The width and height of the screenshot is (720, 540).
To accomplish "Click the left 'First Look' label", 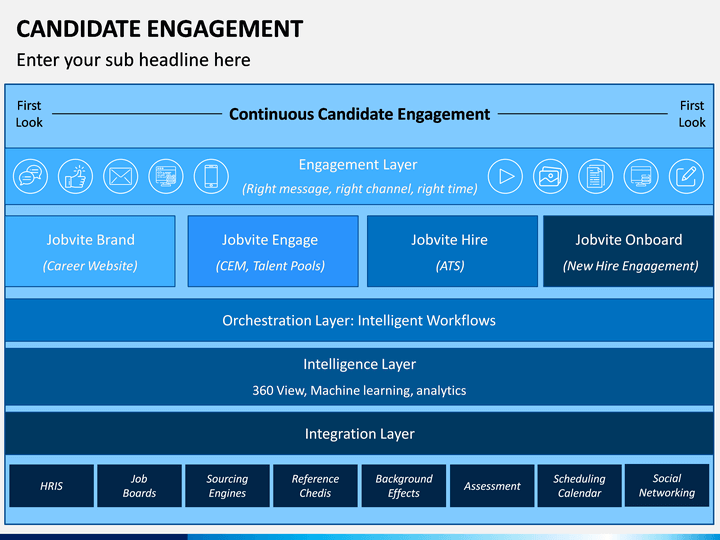I will point(29,114).
